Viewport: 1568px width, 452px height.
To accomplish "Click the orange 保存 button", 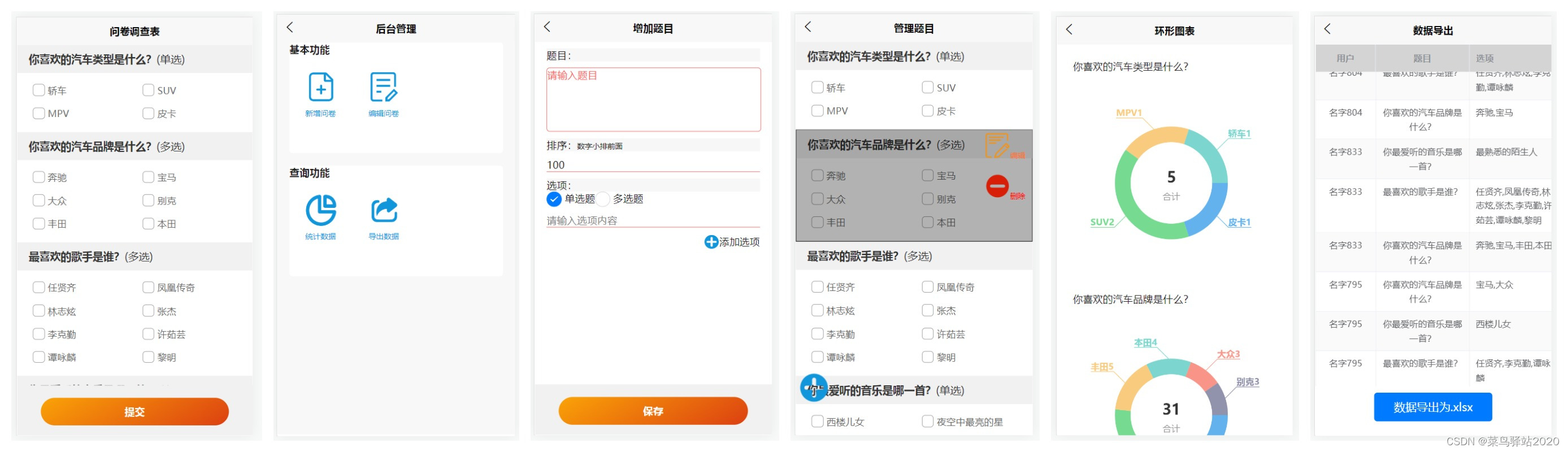I will click(x=653, y=411).
